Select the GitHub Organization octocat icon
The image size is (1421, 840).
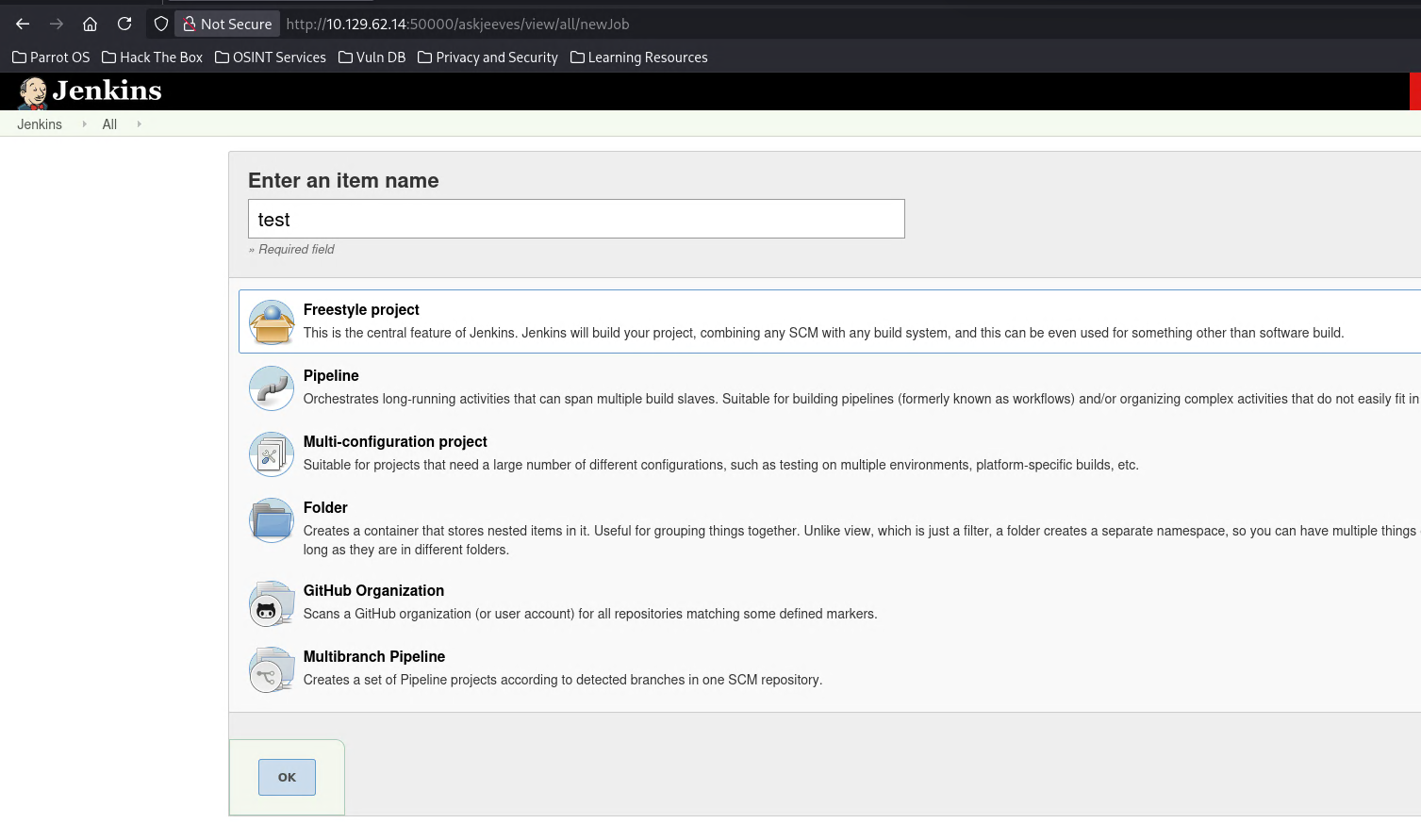pyautogui.click(x=272, y=603)
